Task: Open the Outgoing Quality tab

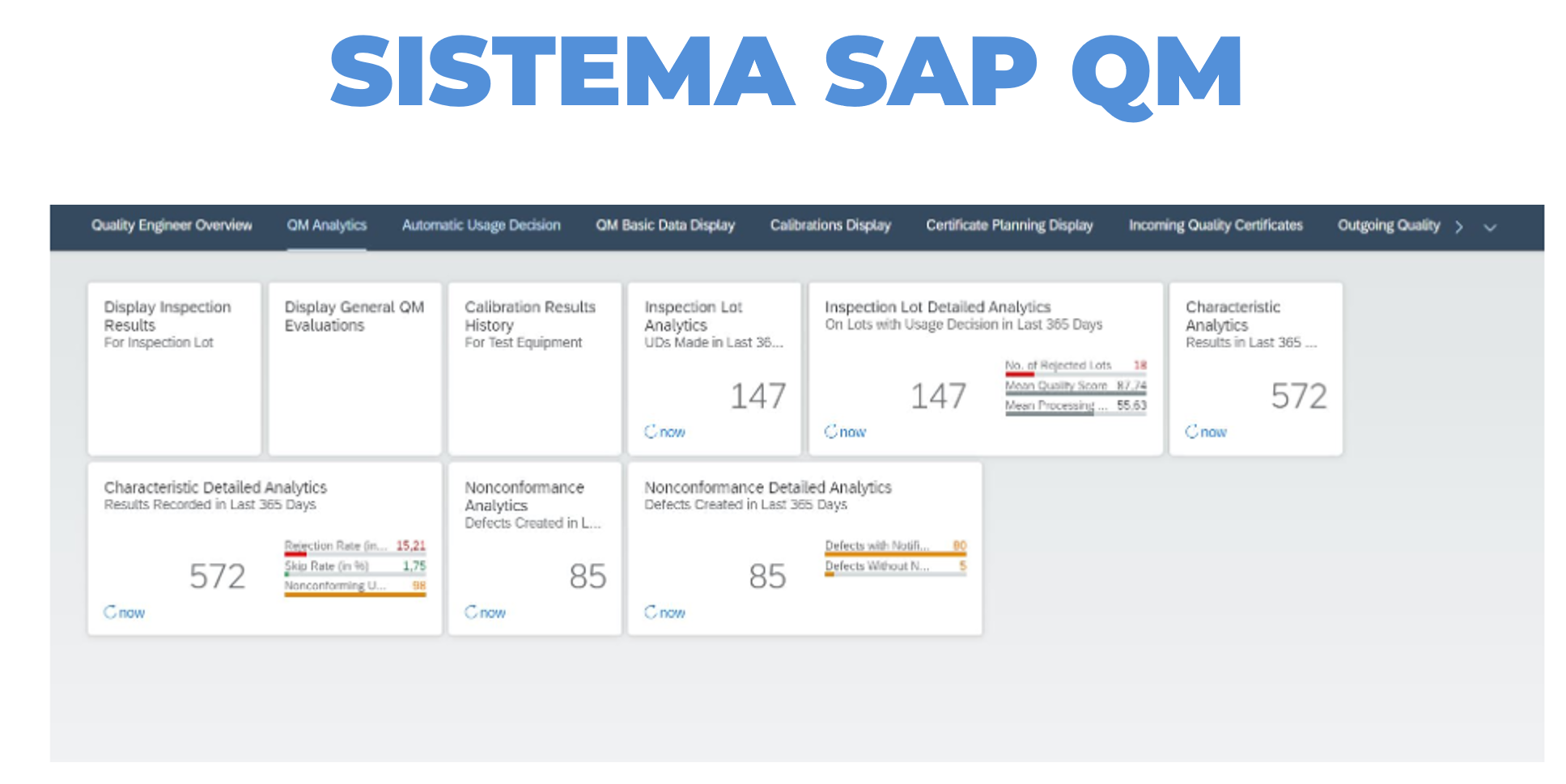Action: pyautogui.click(x=1389, y=226)
